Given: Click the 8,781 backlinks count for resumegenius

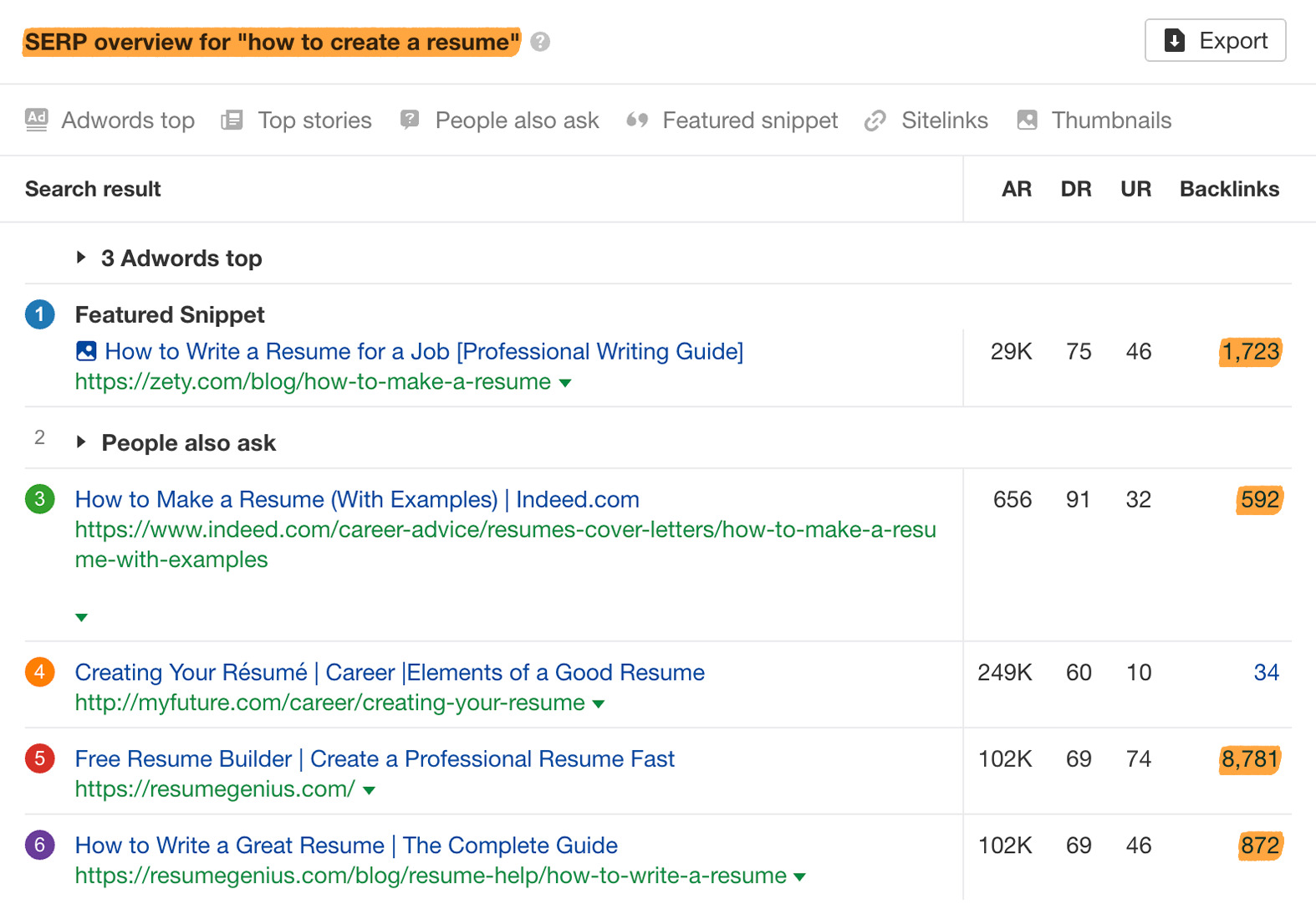Looking at the screenshot, I should 1250,758.
